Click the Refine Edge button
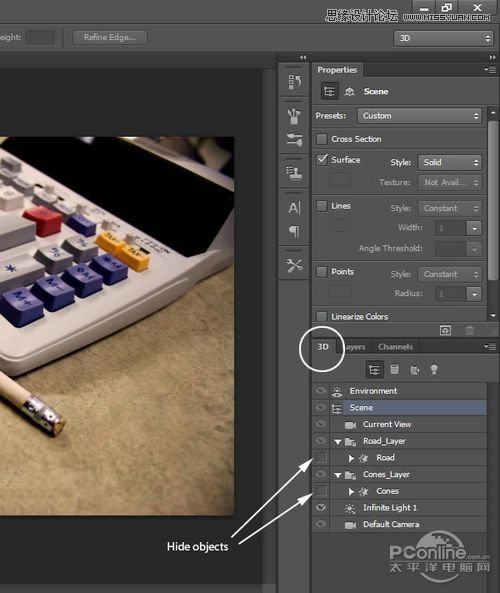500x593 pixels. (110, 37)
